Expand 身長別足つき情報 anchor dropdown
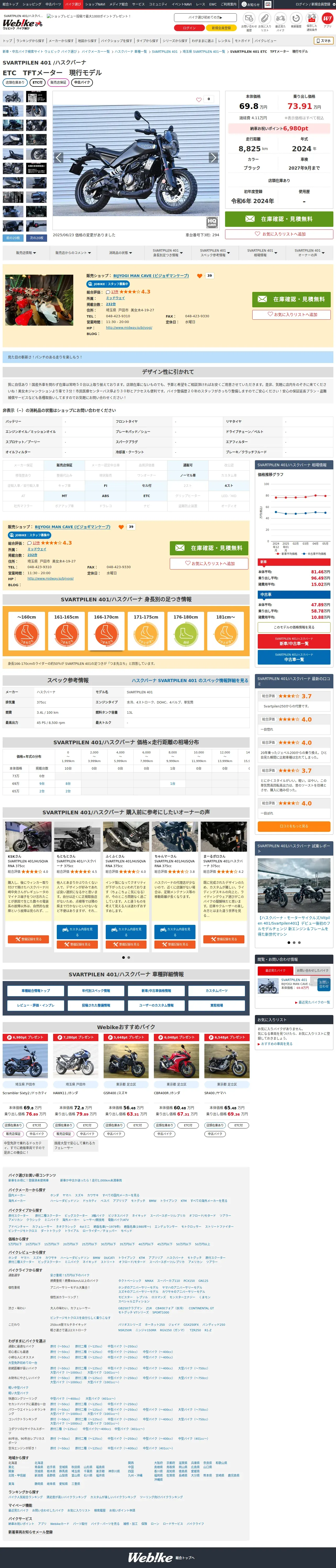 [167, 253]
